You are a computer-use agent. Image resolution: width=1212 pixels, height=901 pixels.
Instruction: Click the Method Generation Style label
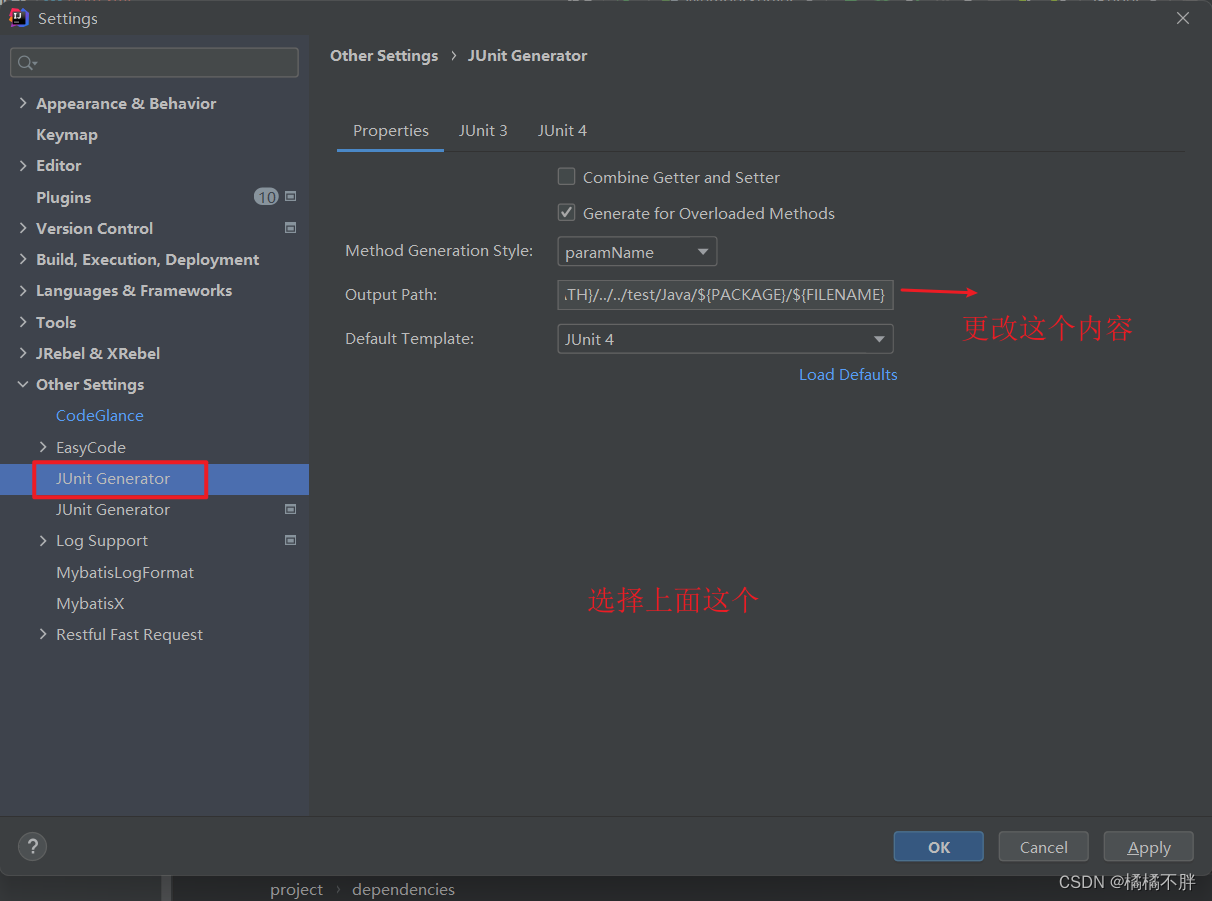439,251
